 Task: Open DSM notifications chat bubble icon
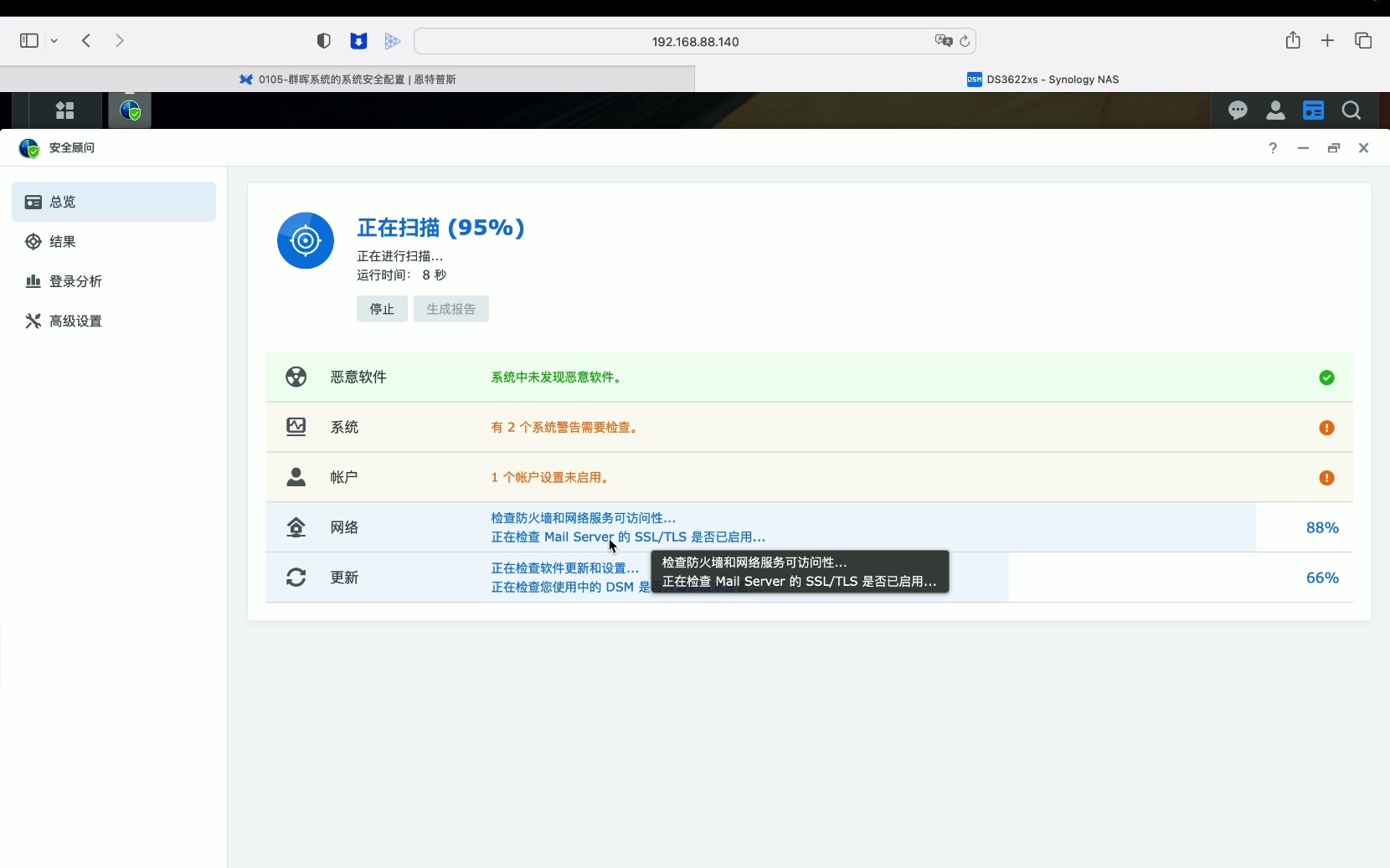point(1238,110)
